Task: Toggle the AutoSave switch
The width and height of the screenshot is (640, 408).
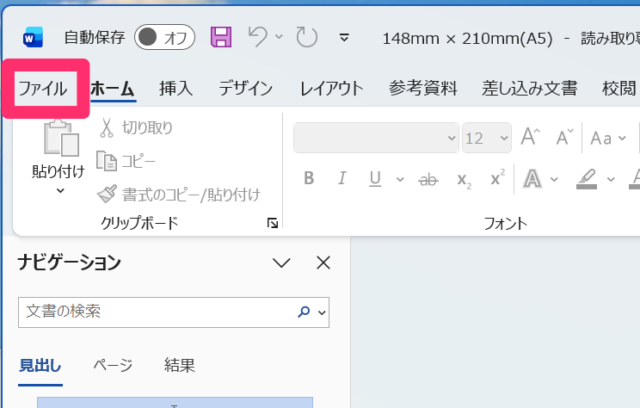Action: tap(164, 37)
